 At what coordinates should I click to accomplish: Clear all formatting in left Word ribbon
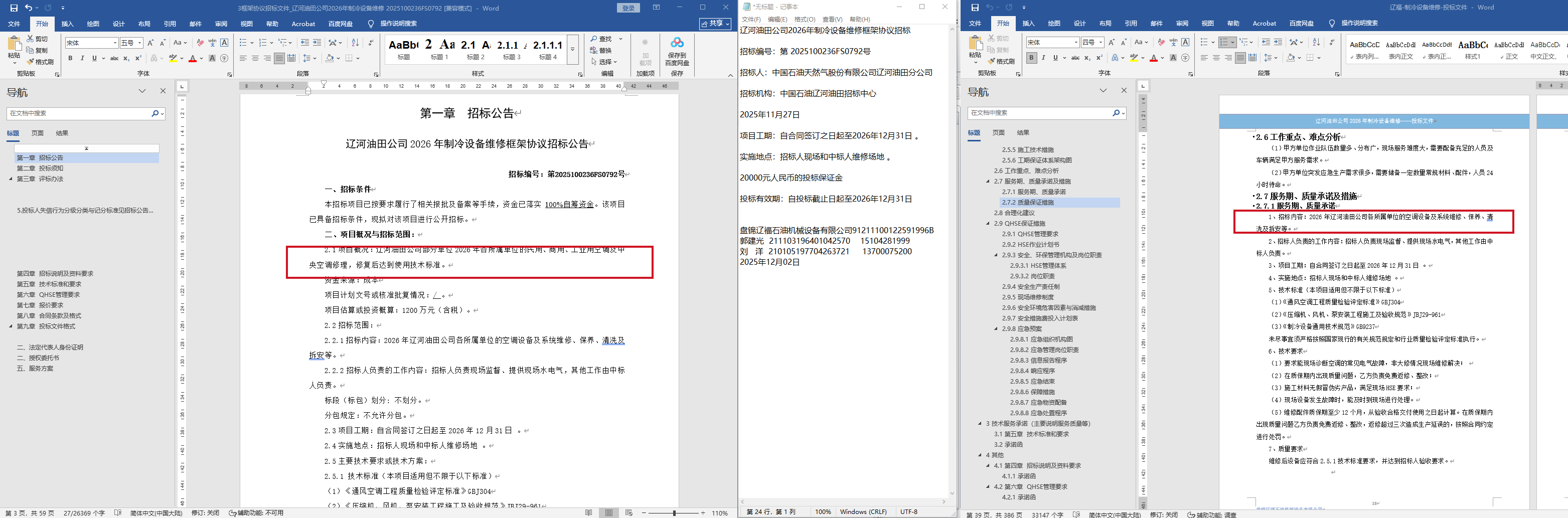[200, 43]
